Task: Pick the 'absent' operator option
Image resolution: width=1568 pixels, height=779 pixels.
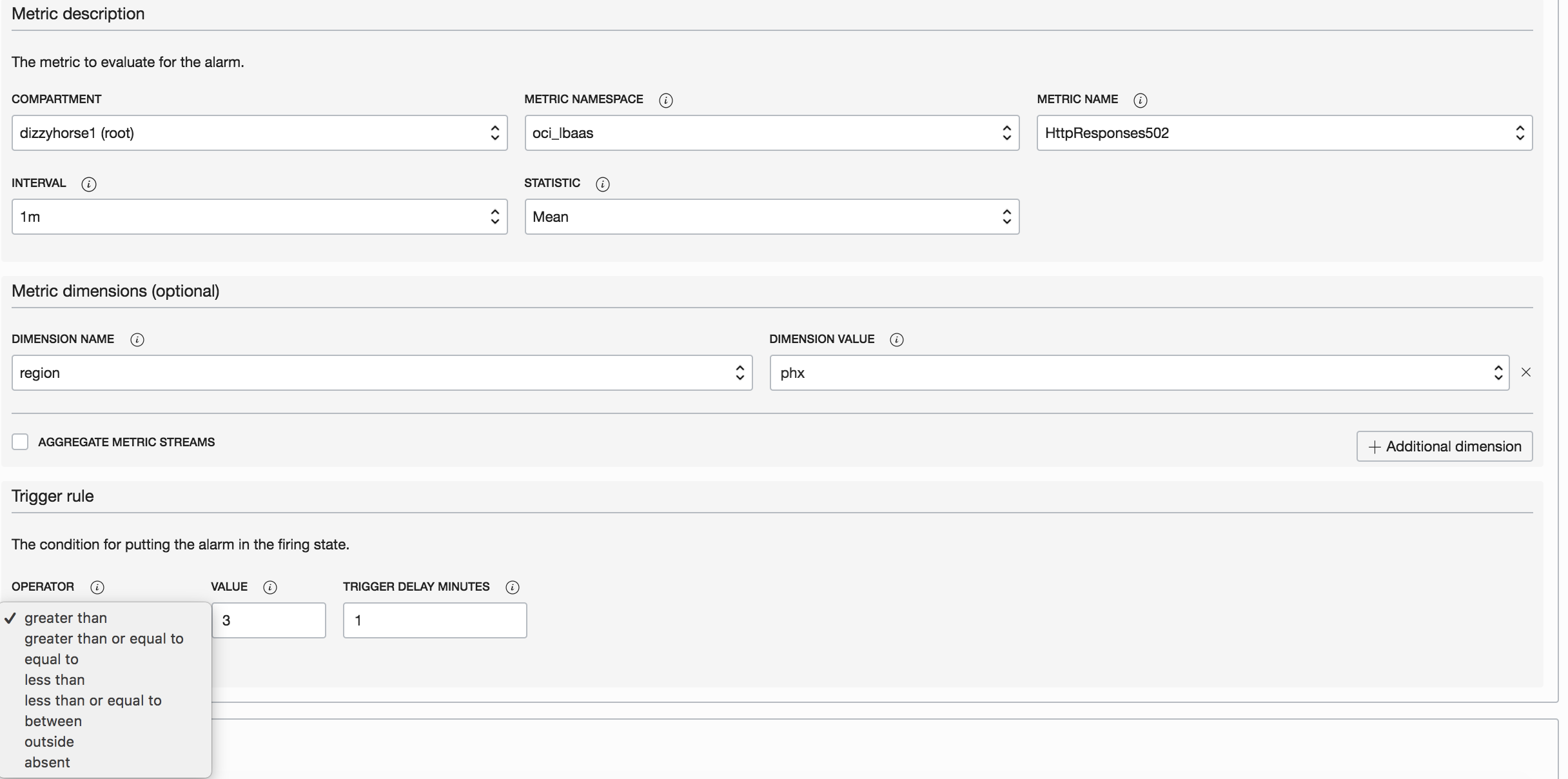Action: pyautogui.click(x=47, y=762)
